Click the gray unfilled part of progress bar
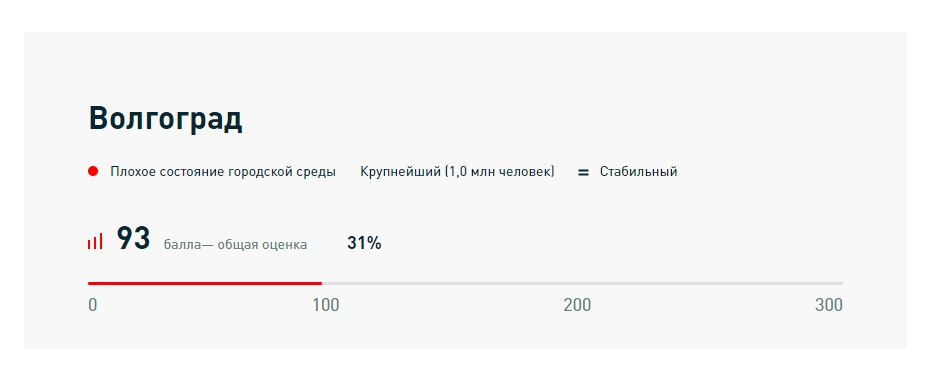 583,283
